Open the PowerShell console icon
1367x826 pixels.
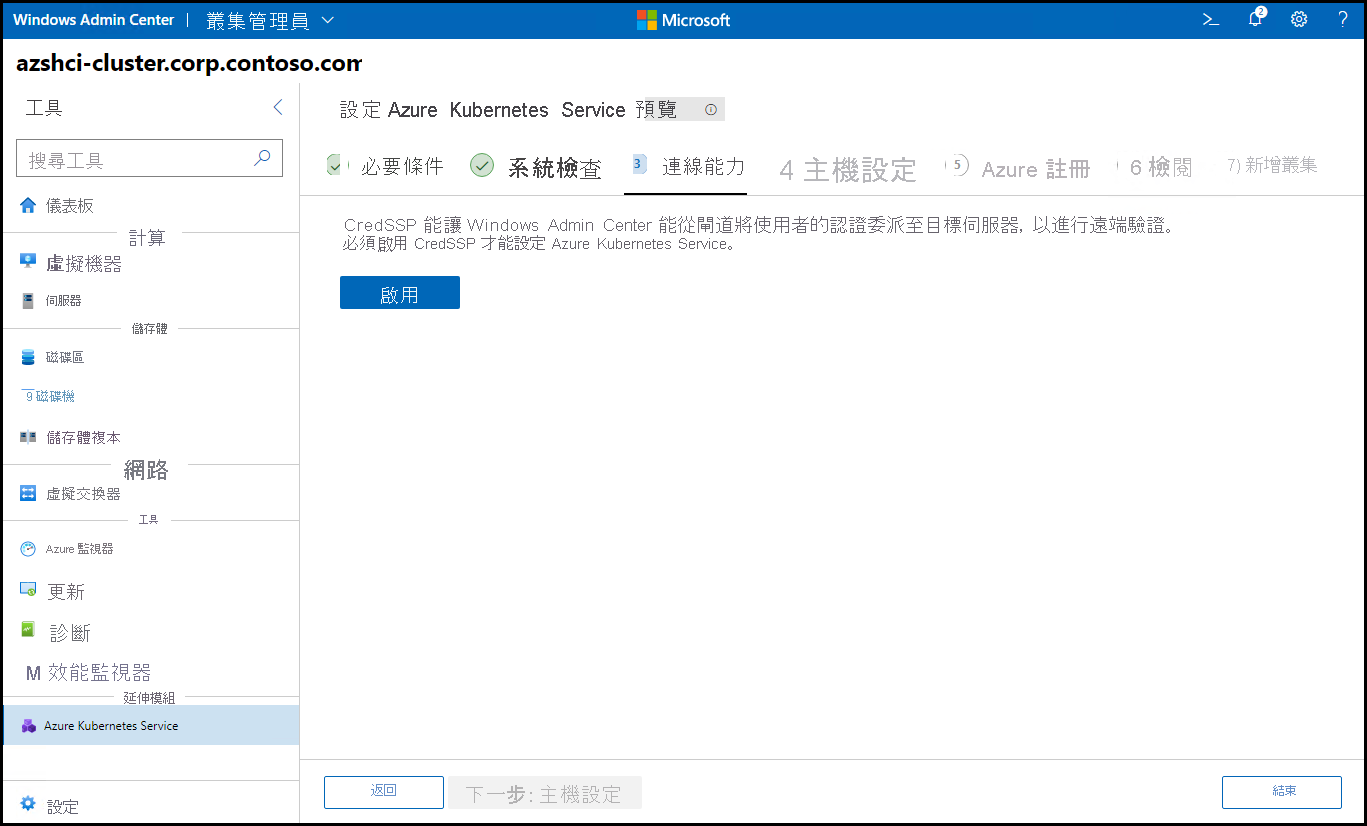coord(1211,19)
